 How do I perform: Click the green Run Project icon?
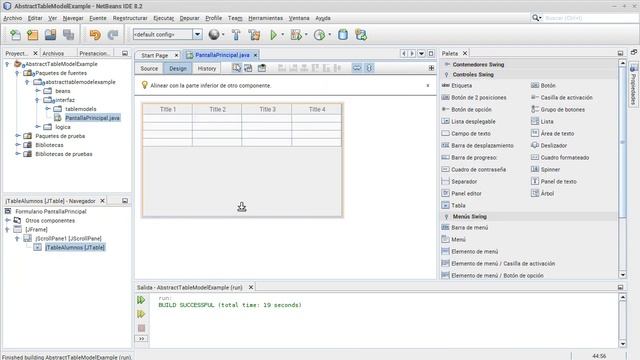tap(273, 35)
